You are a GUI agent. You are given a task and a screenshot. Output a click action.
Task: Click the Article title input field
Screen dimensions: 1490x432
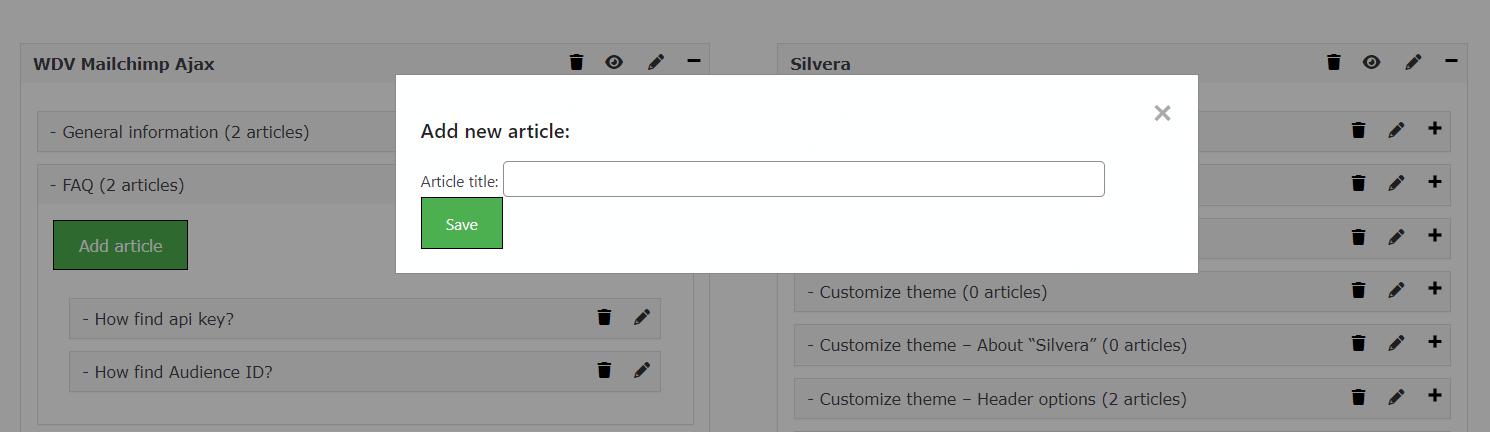coord(803,179)
